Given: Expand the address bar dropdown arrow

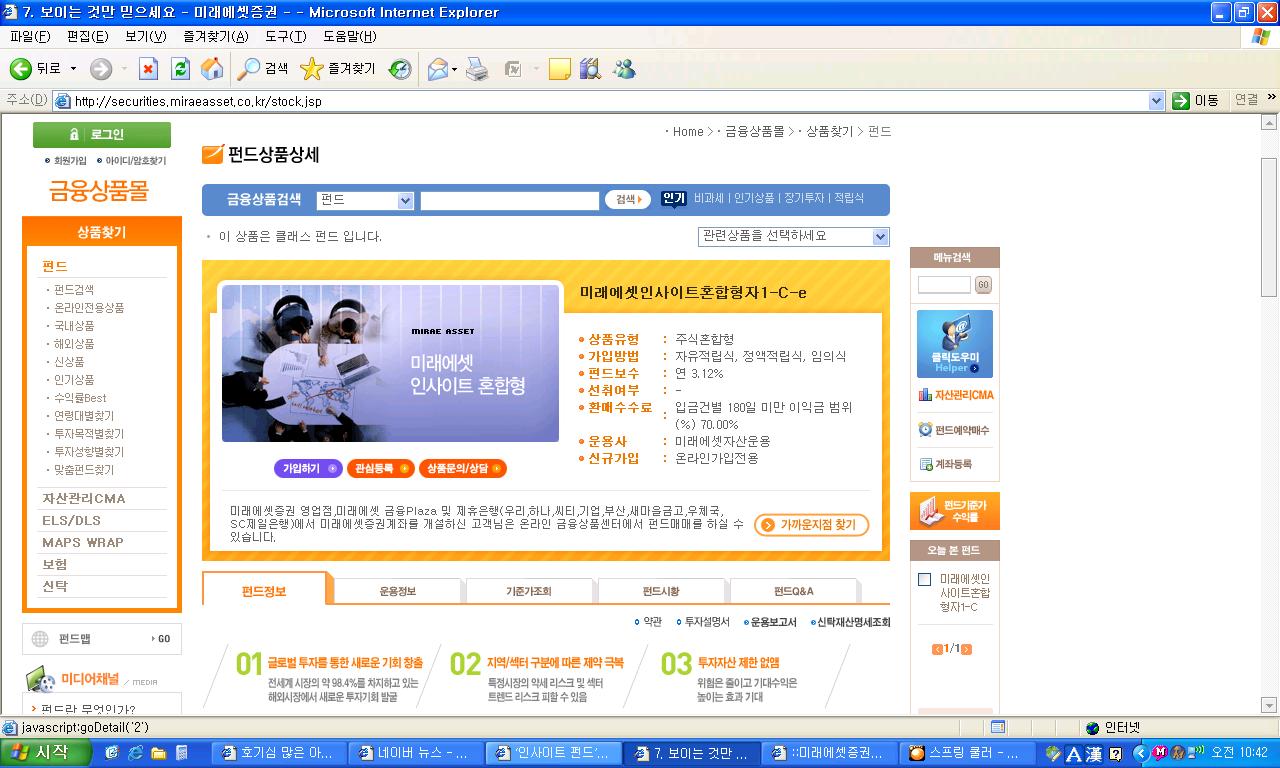Looking at the screenshot, I should (x=1157, y=101).
